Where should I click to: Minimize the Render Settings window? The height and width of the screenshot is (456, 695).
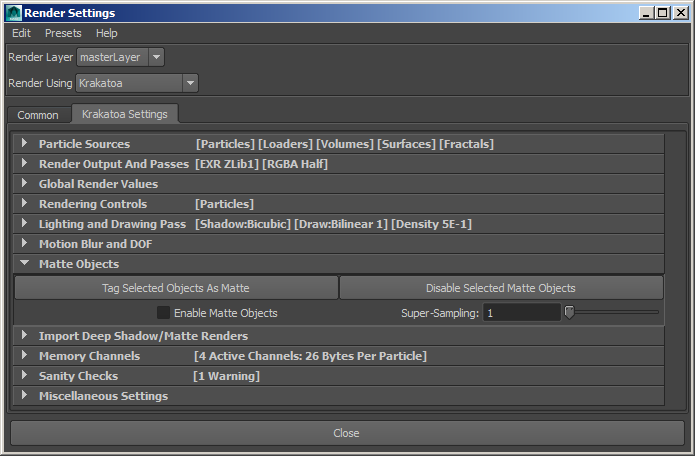pos(646,13)
